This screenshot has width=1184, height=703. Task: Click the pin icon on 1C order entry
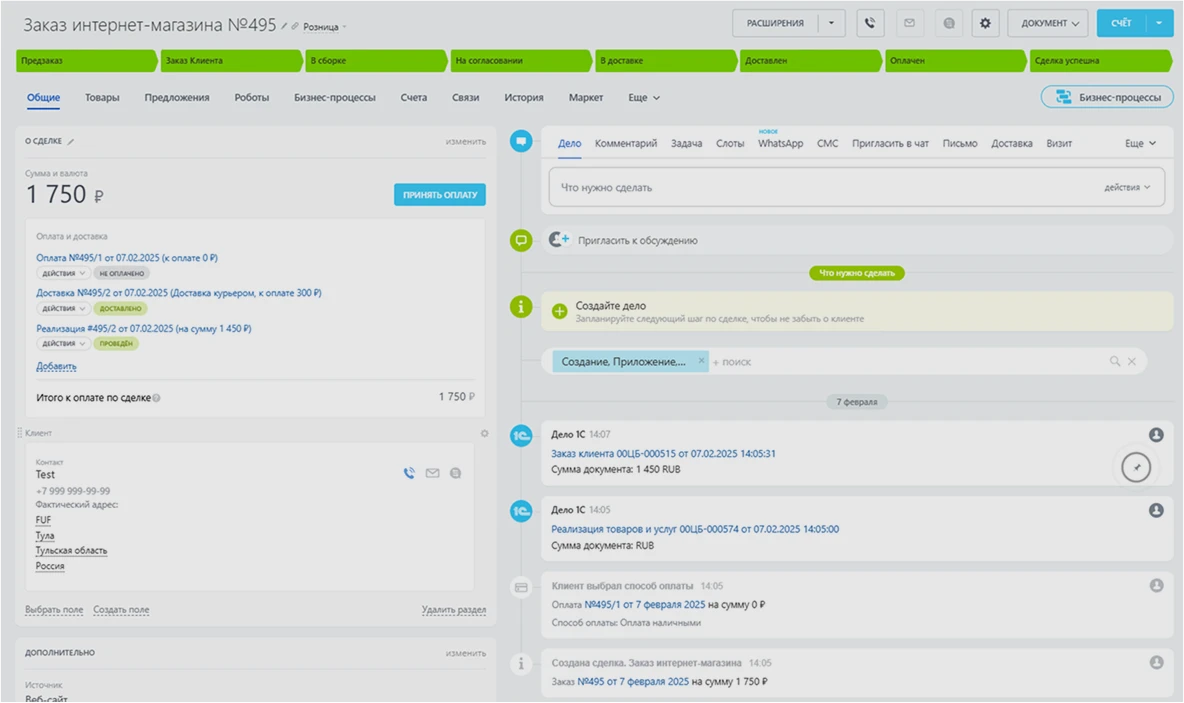(x=1136, y=467)
